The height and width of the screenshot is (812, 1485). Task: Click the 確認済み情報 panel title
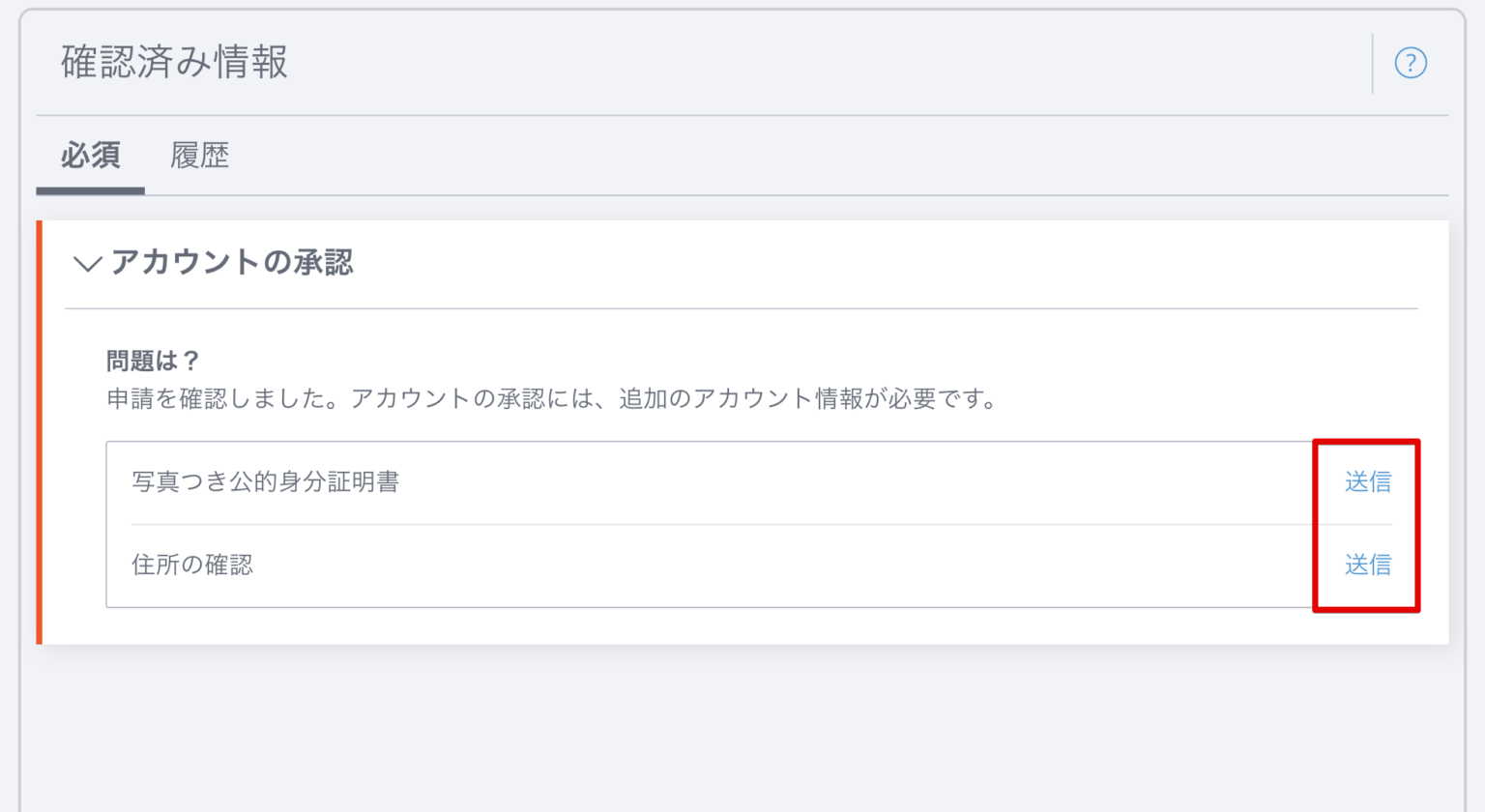tap(174, 62)
